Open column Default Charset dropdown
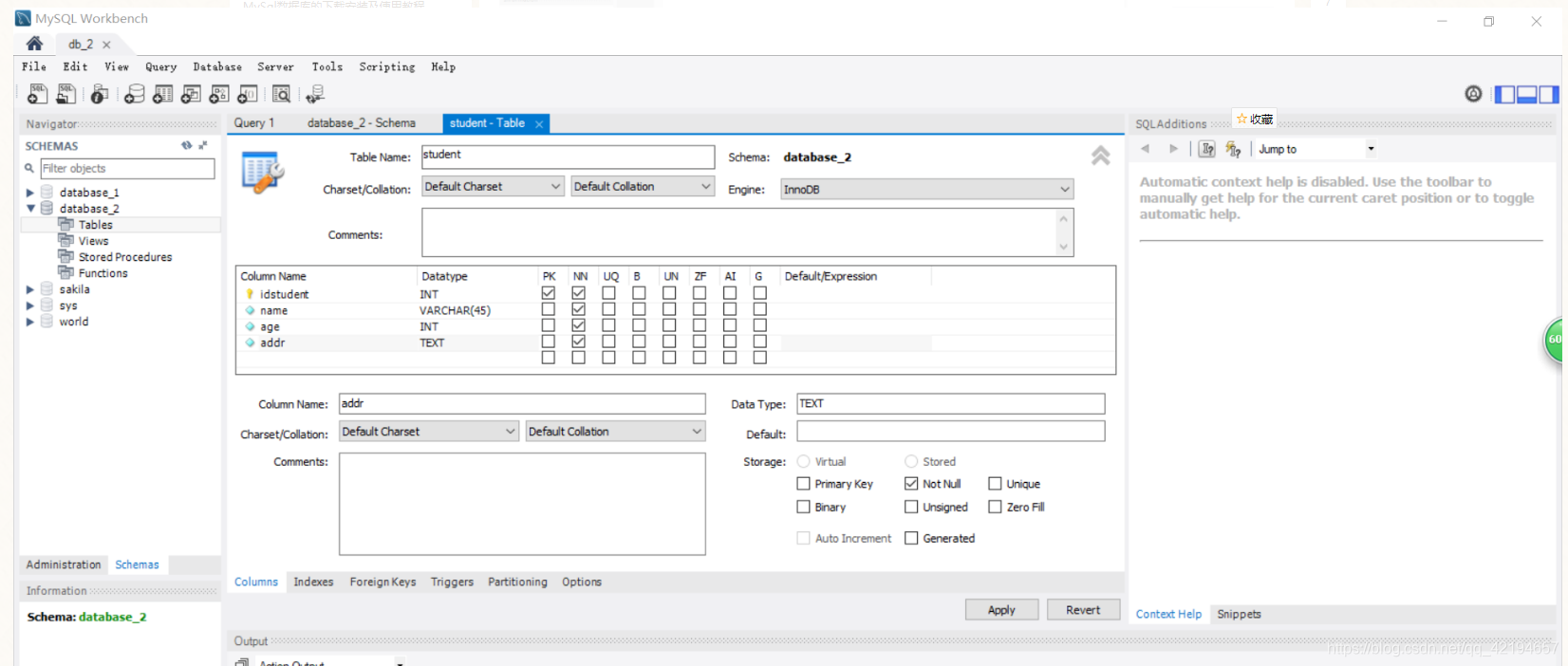The width and height of the screenshot is (1568, 666). pyautogui.click(x=429, y=432)
